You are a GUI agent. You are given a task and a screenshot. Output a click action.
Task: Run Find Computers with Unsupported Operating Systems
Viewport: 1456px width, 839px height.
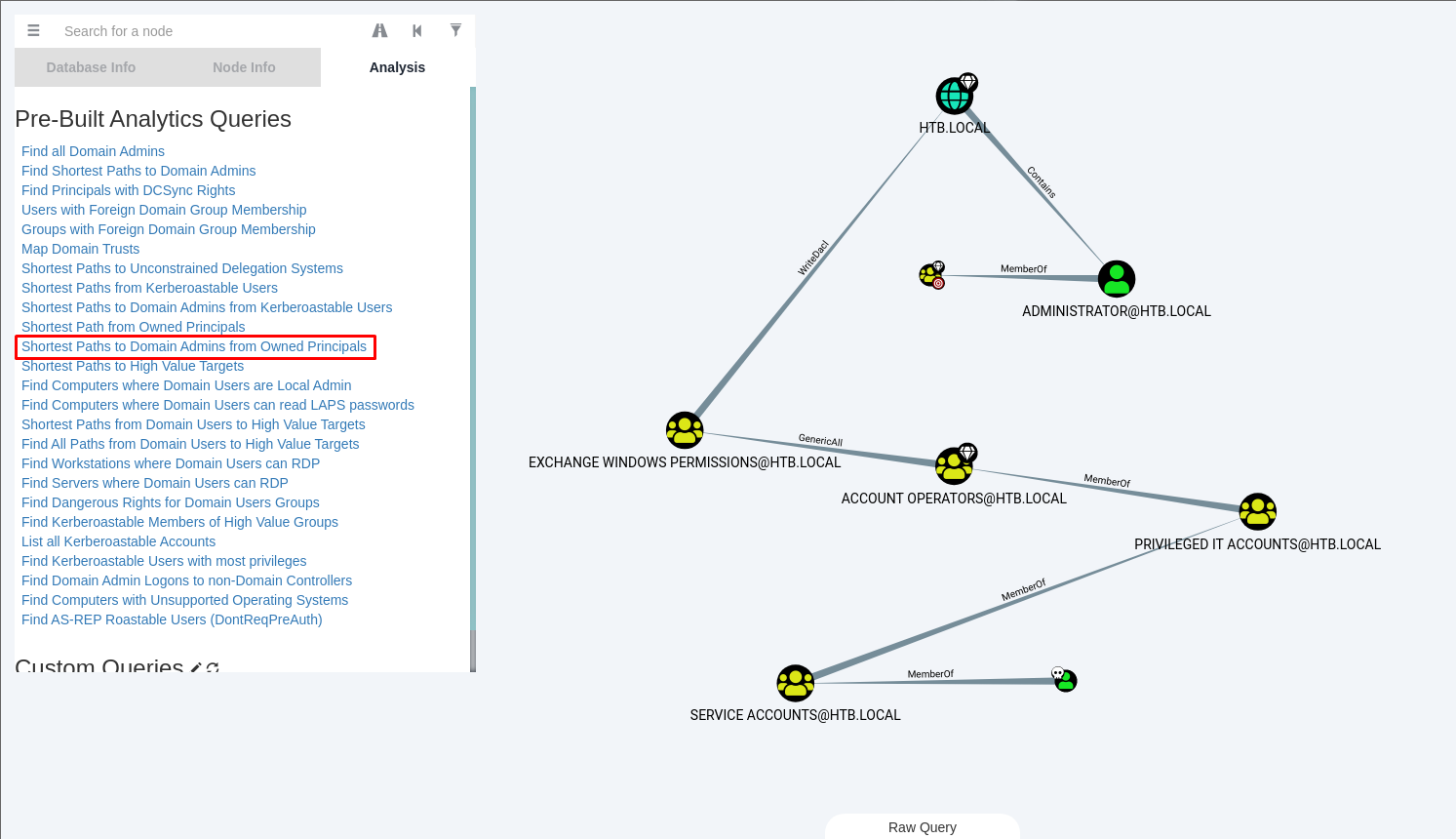(x=184, y=600)
